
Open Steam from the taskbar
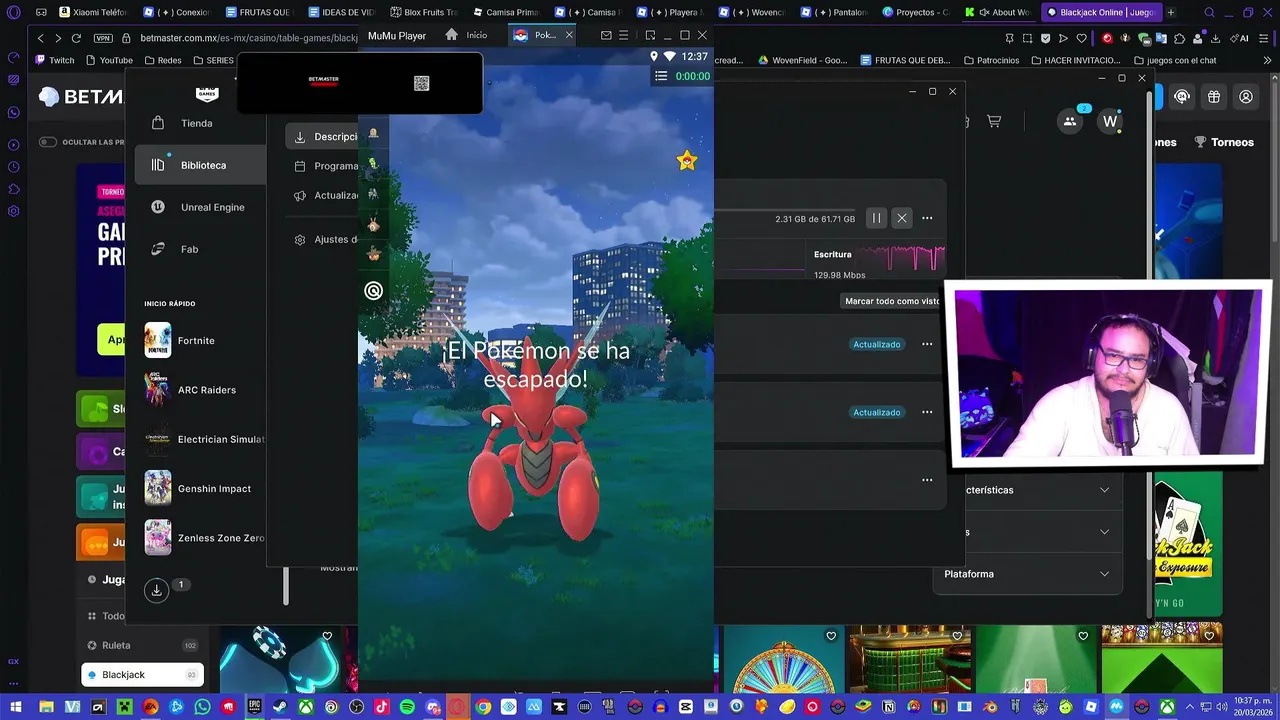point(279,707)
